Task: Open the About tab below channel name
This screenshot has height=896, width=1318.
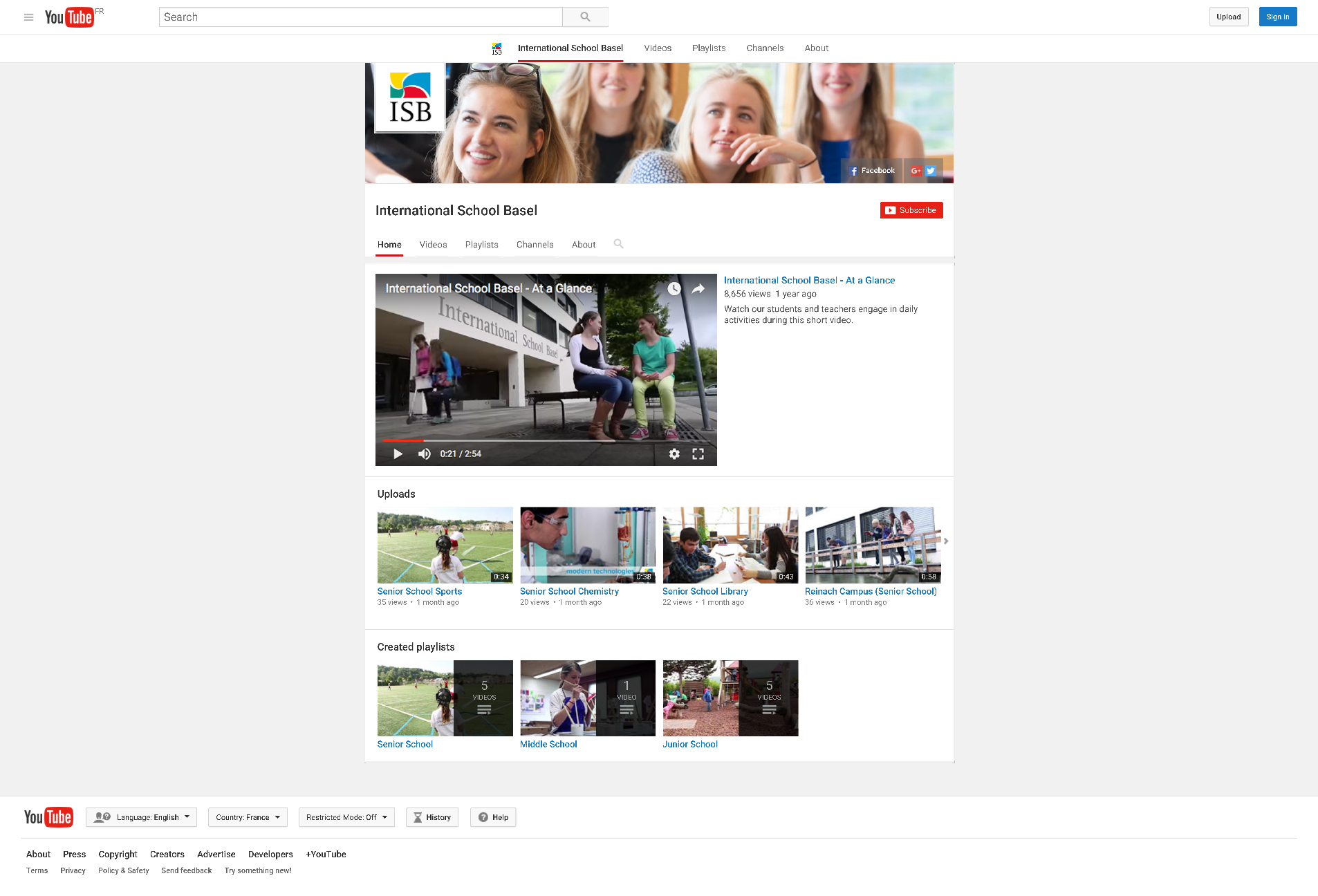Action: [583, 245]
